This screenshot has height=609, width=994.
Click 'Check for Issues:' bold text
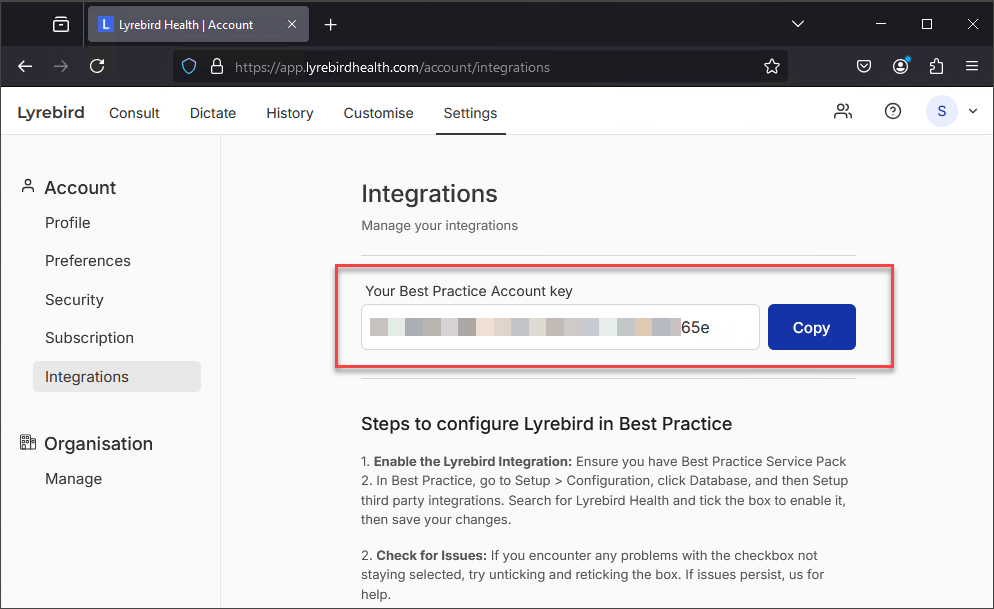[x=432, y=555]
